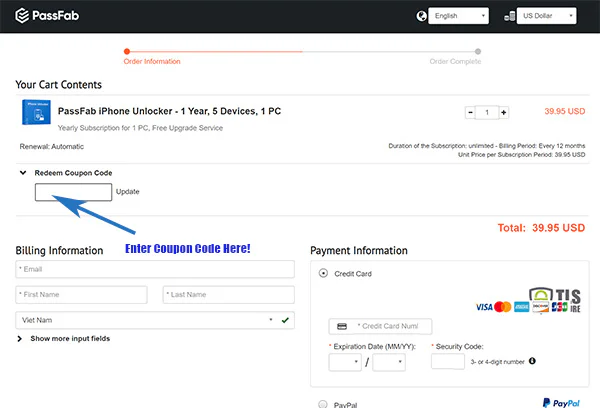Click the JCB card logo
The width and height of the screenshot is (600, 408).
(559, 307)
